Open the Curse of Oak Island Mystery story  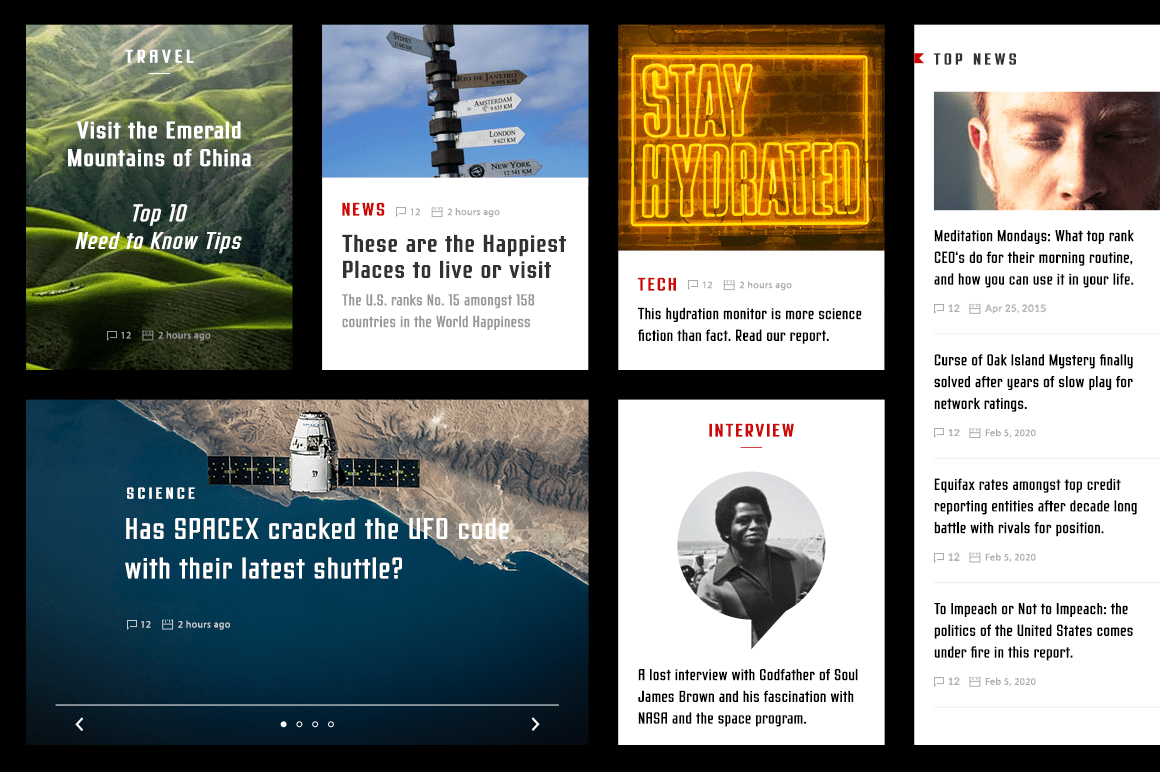[1033, 382]
